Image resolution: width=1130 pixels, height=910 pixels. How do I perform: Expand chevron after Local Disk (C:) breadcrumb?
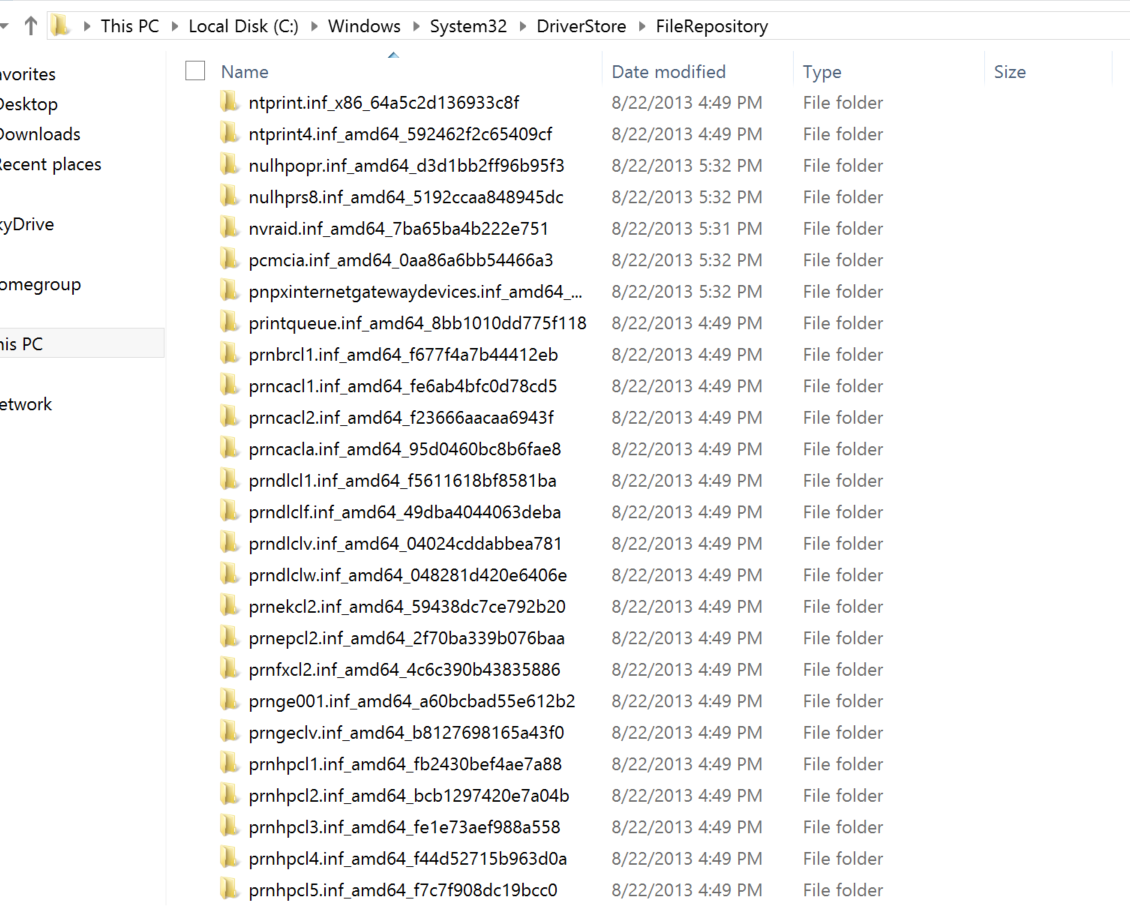[x=314, y=27]
